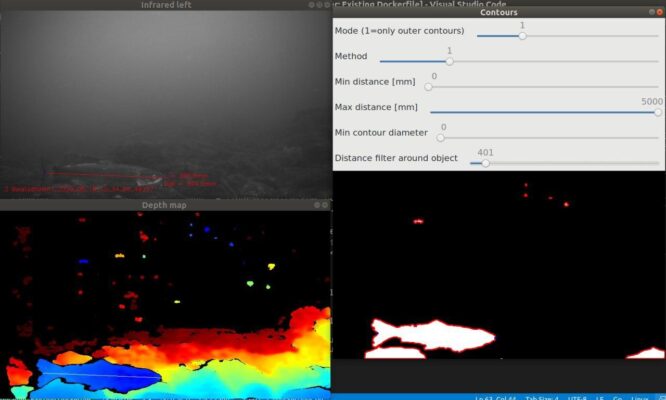Click the 401 value above Distance filter

(x=485, y=152)
